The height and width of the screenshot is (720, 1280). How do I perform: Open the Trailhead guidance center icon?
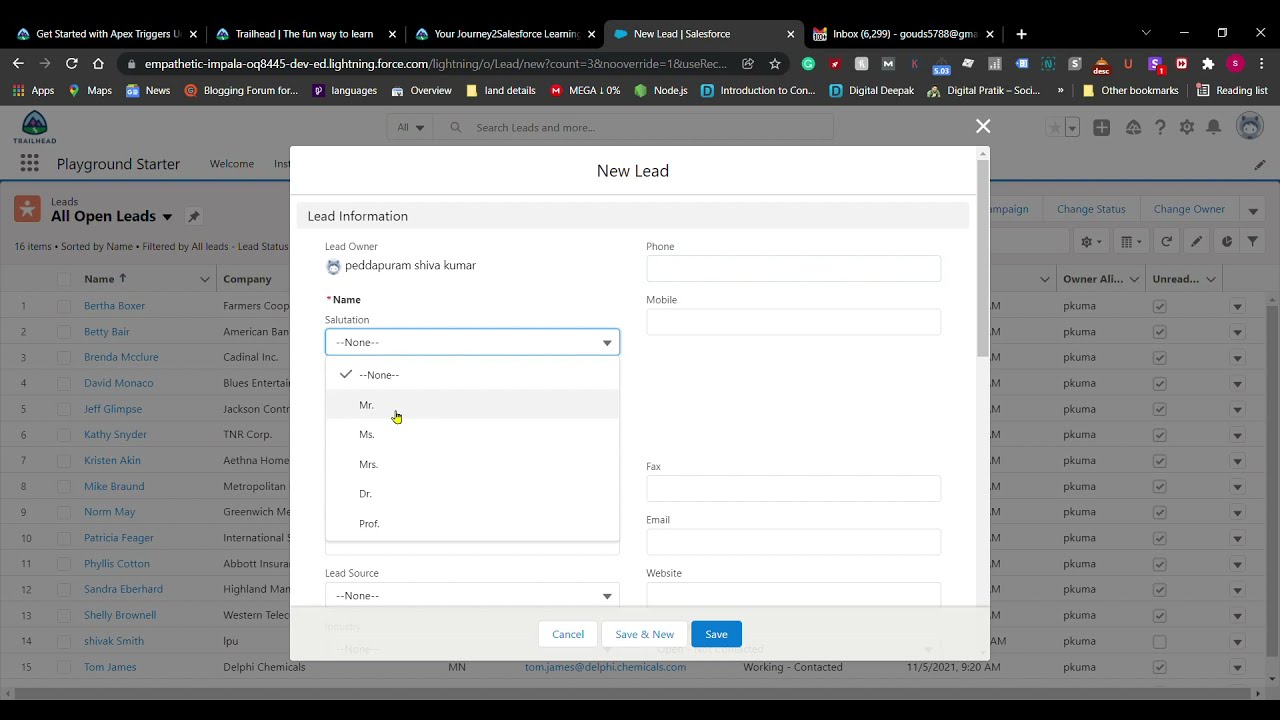pyautogui.click(x=1133, y=128)
